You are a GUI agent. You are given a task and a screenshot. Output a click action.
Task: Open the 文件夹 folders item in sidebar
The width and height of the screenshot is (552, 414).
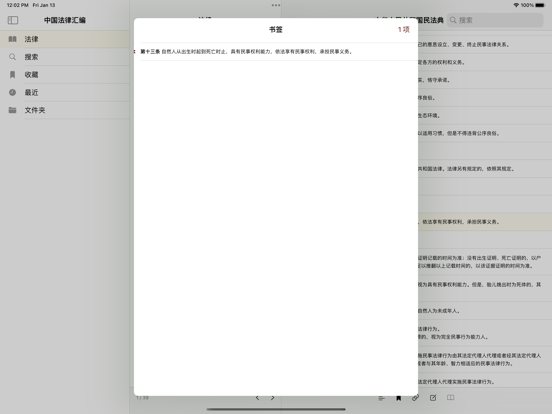[65, 110]
